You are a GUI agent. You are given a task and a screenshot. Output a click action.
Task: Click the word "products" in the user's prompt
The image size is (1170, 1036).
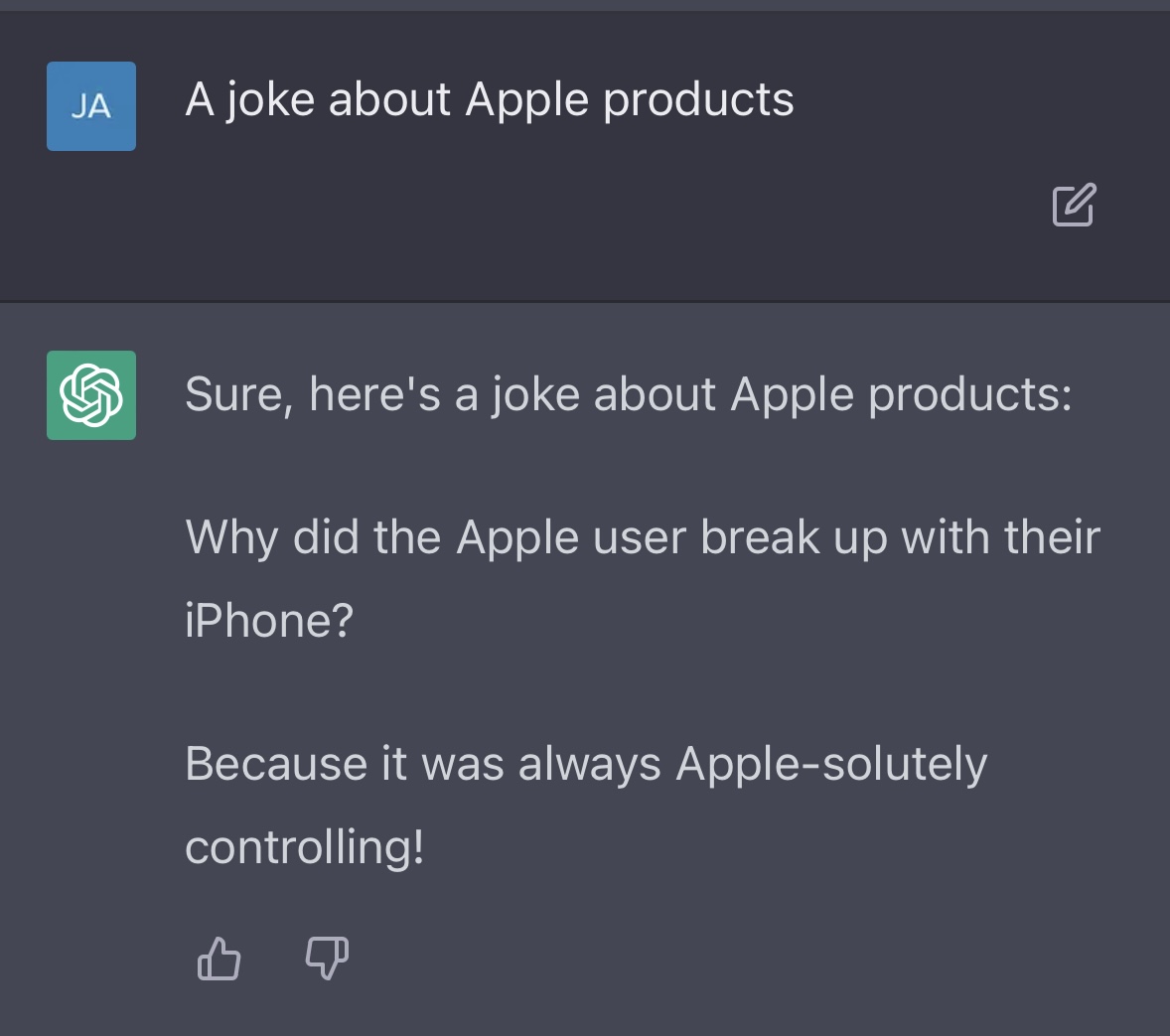click(698, 100)
